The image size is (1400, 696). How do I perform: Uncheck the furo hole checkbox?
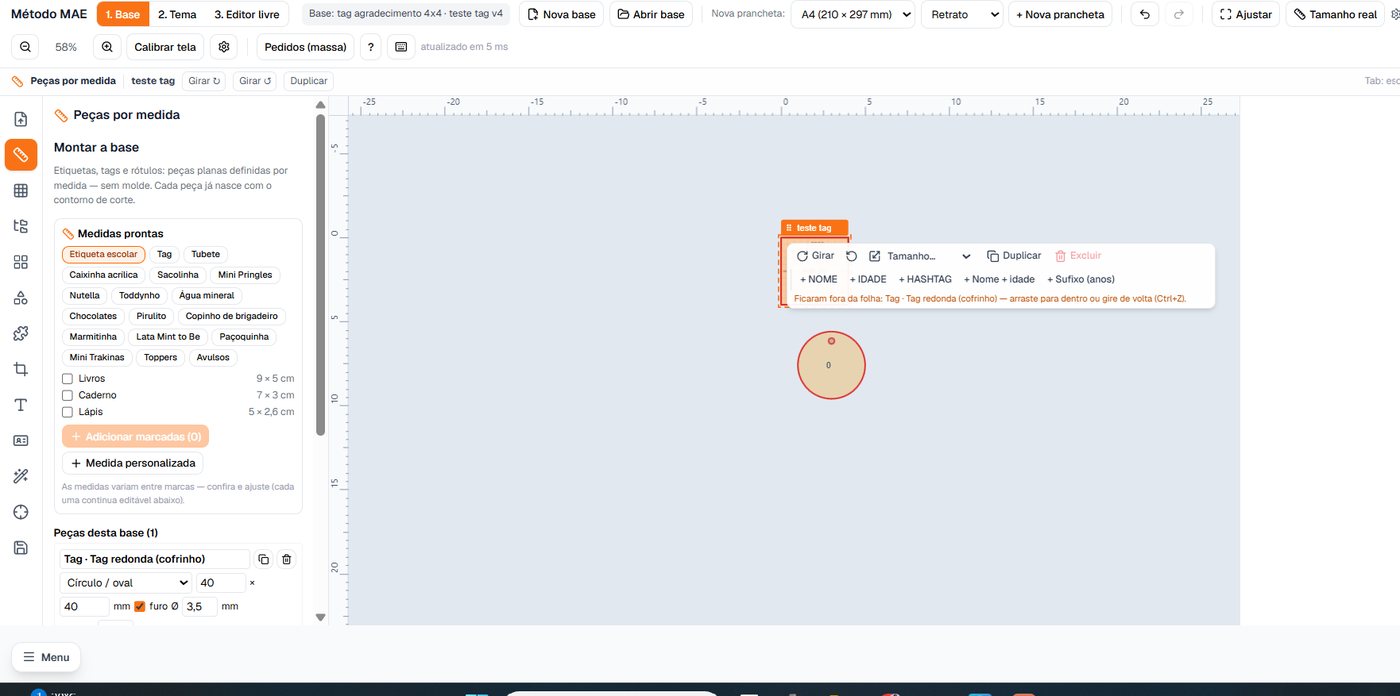[140, 606]
